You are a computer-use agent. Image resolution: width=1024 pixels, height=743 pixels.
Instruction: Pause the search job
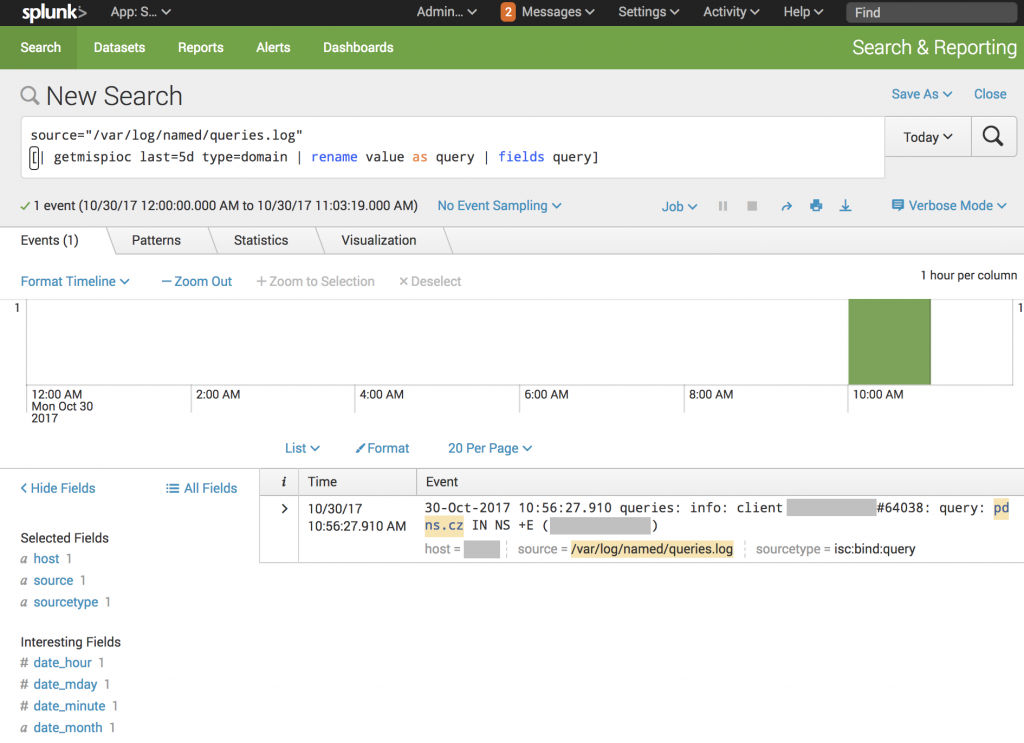[722, 206]
